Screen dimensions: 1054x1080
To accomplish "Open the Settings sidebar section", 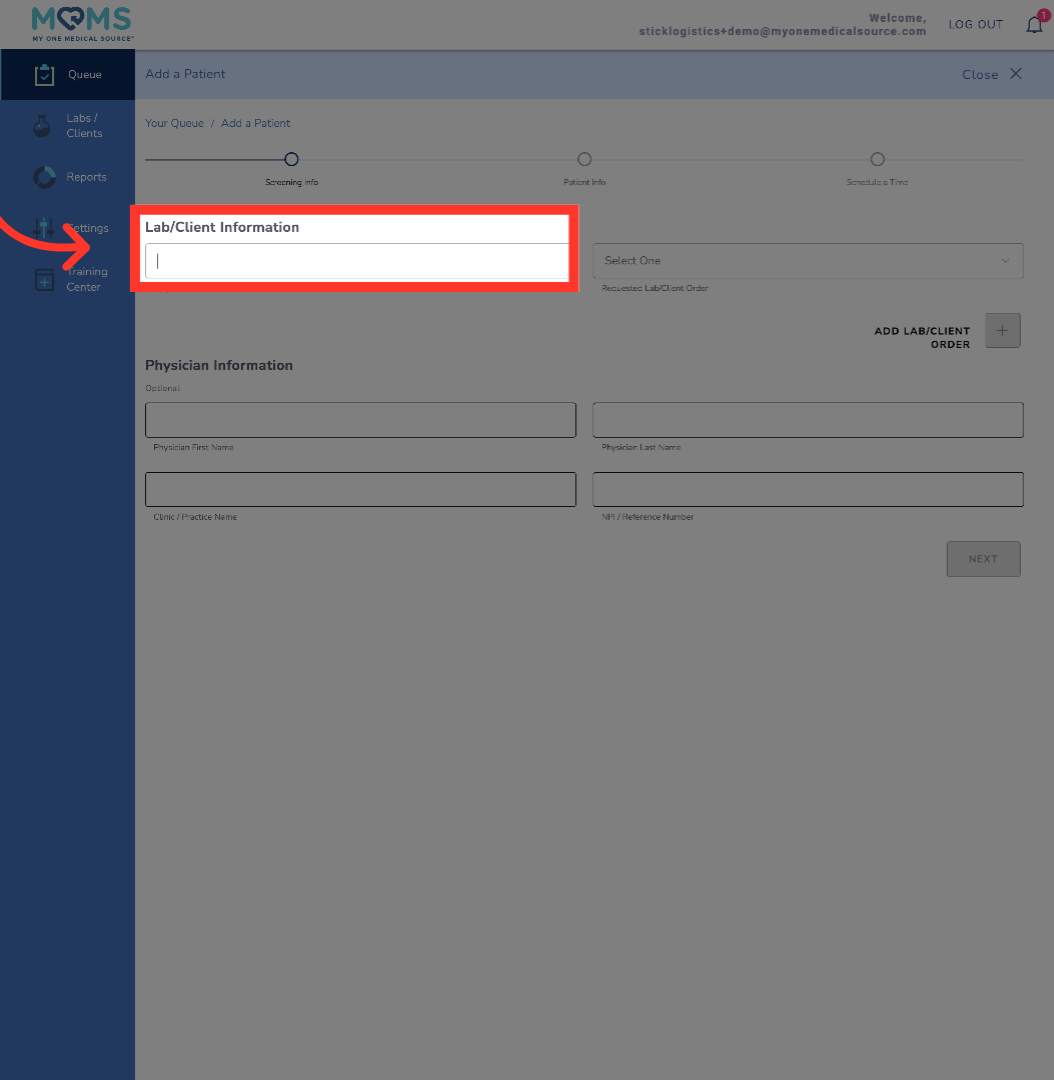I will pos(68,228).
